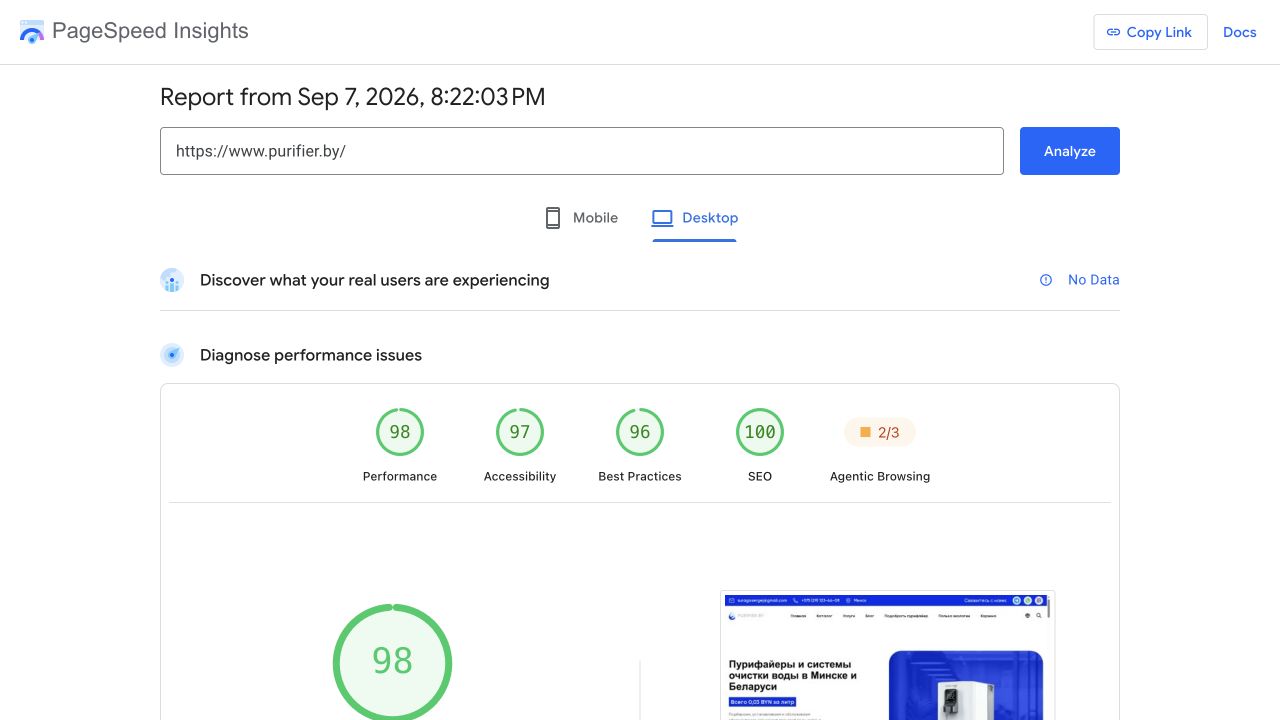Click the purifier.by page screenshot thumbnail

888,655
